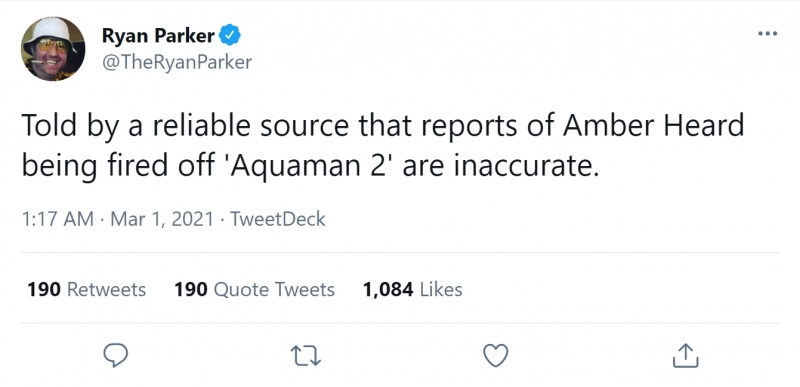
Task: Retweet using the arrows icon
Action: (x=305, y=355)
